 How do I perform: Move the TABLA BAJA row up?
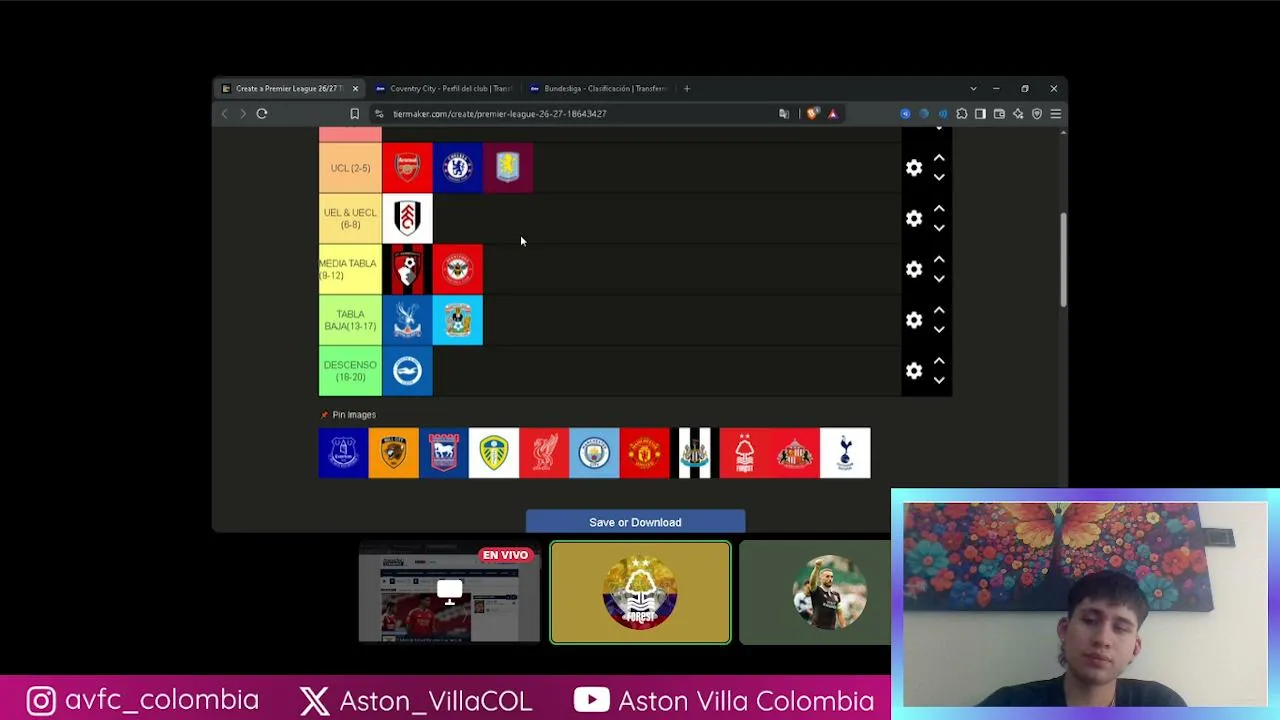pos(939,310)
